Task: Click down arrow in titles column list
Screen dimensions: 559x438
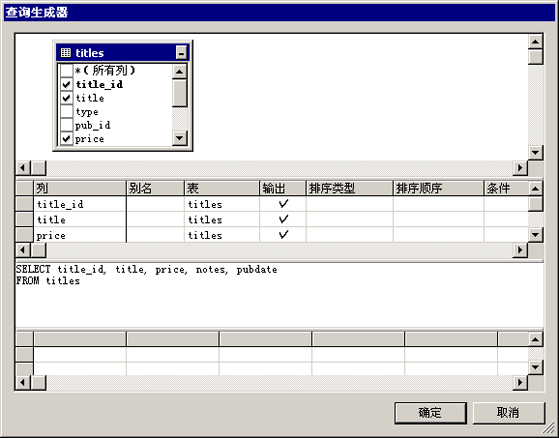Action: click(x=179, y=138)
